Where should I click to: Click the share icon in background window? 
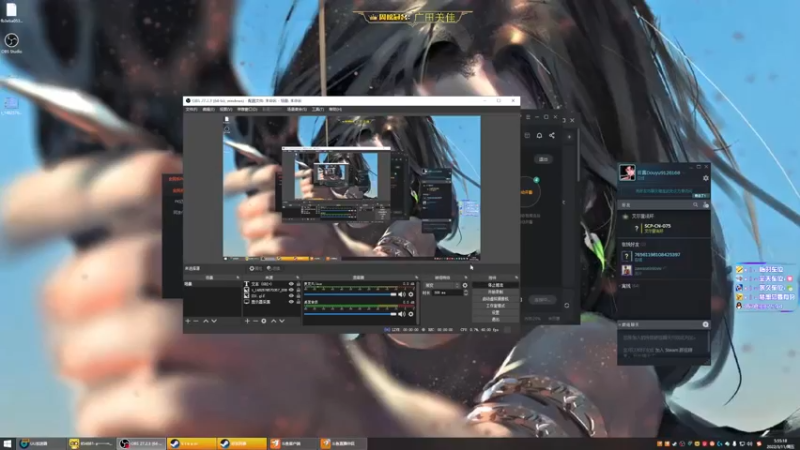552,135
